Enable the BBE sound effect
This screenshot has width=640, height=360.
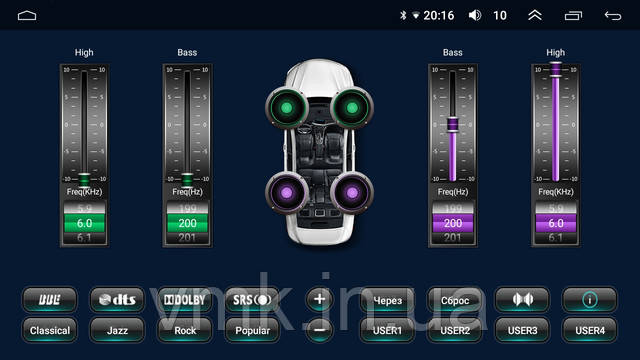(49, 300)
